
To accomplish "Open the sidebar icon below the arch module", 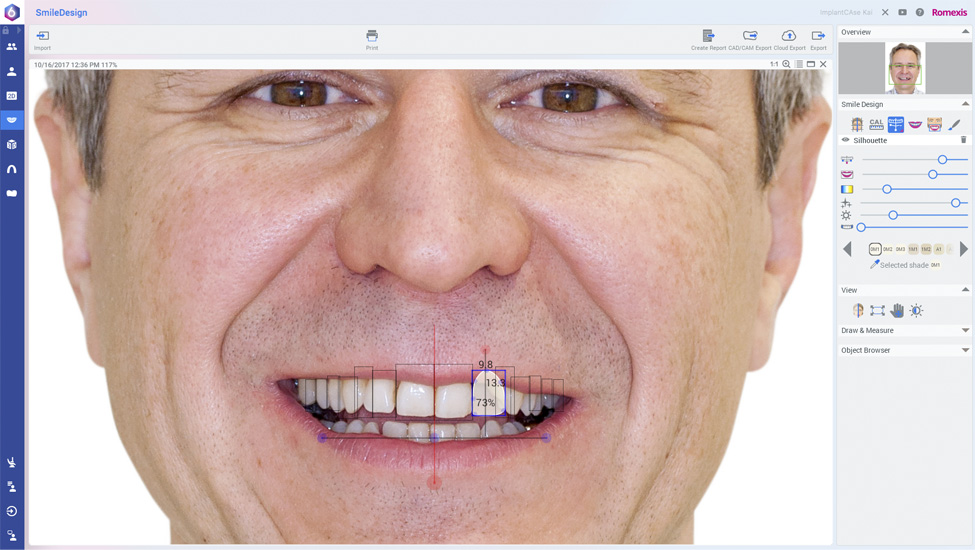I will (x=12, y=193).
